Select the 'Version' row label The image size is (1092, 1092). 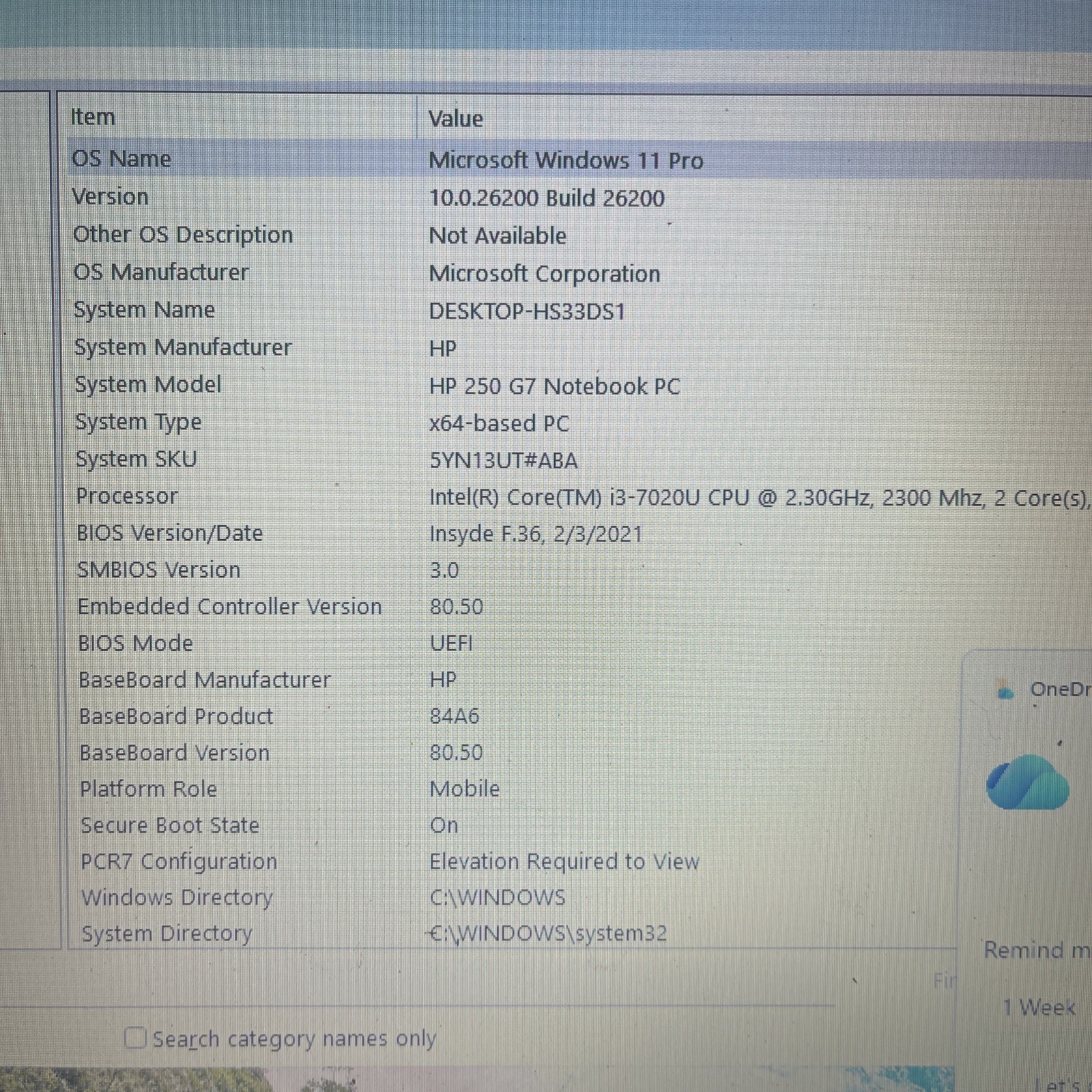(111, 197)
